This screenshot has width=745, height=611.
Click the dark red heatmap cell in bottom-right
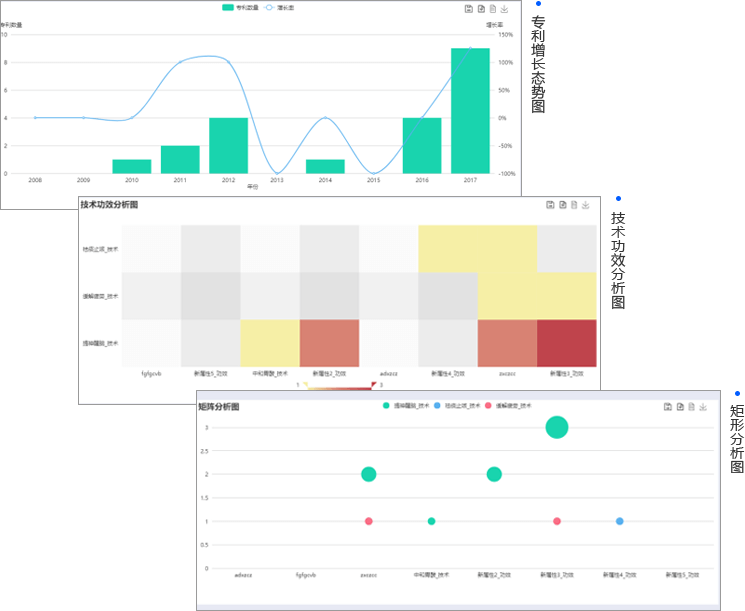(x=567, y=342)
